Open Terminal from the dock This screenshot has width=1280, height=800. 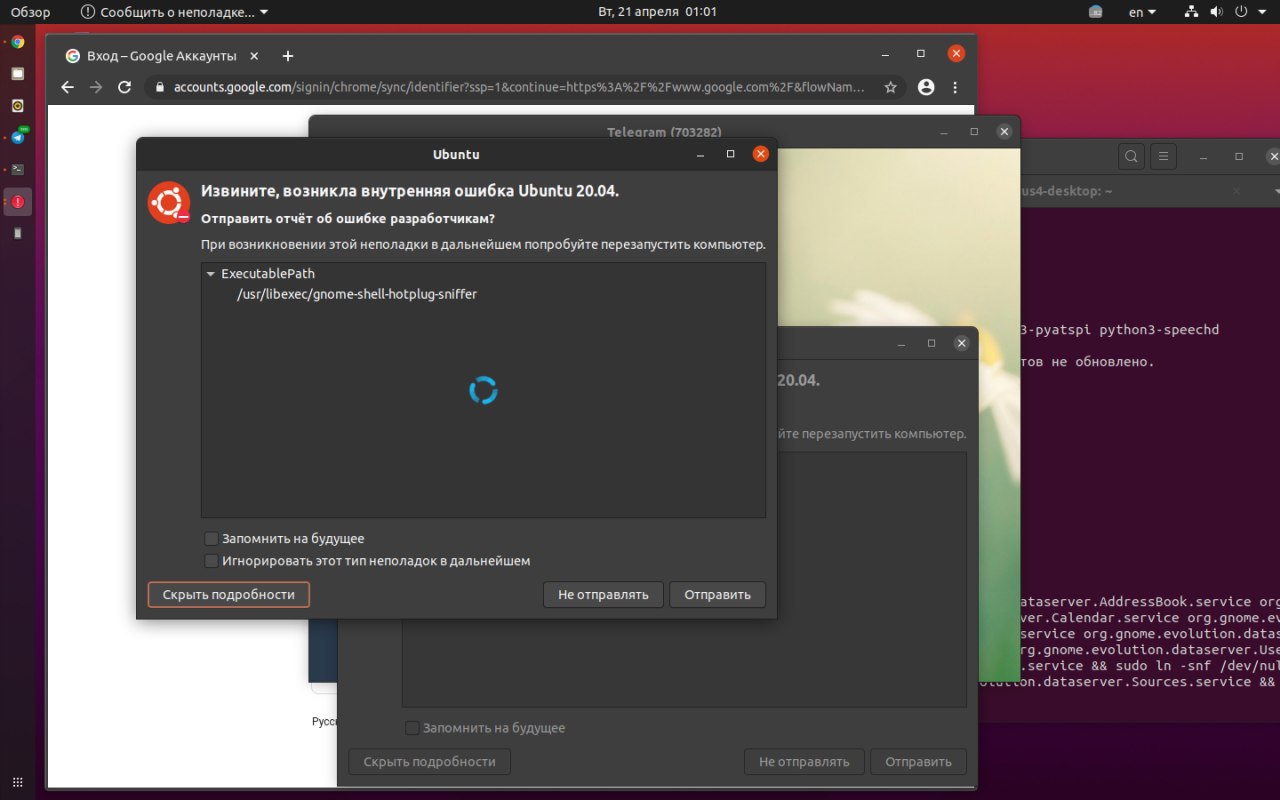[x=17, y=169]
